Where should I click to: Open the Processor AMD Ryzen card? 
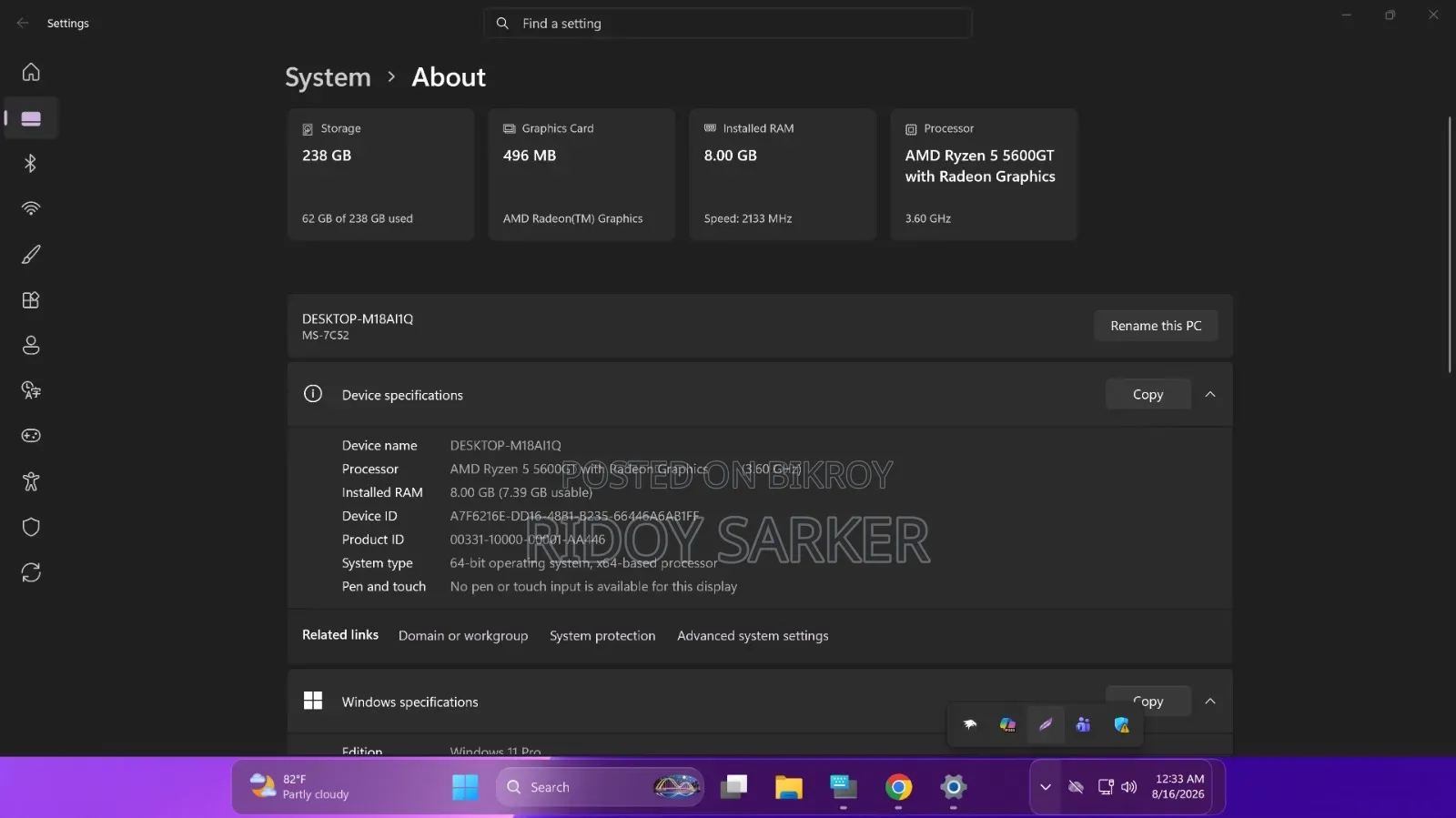984,174
